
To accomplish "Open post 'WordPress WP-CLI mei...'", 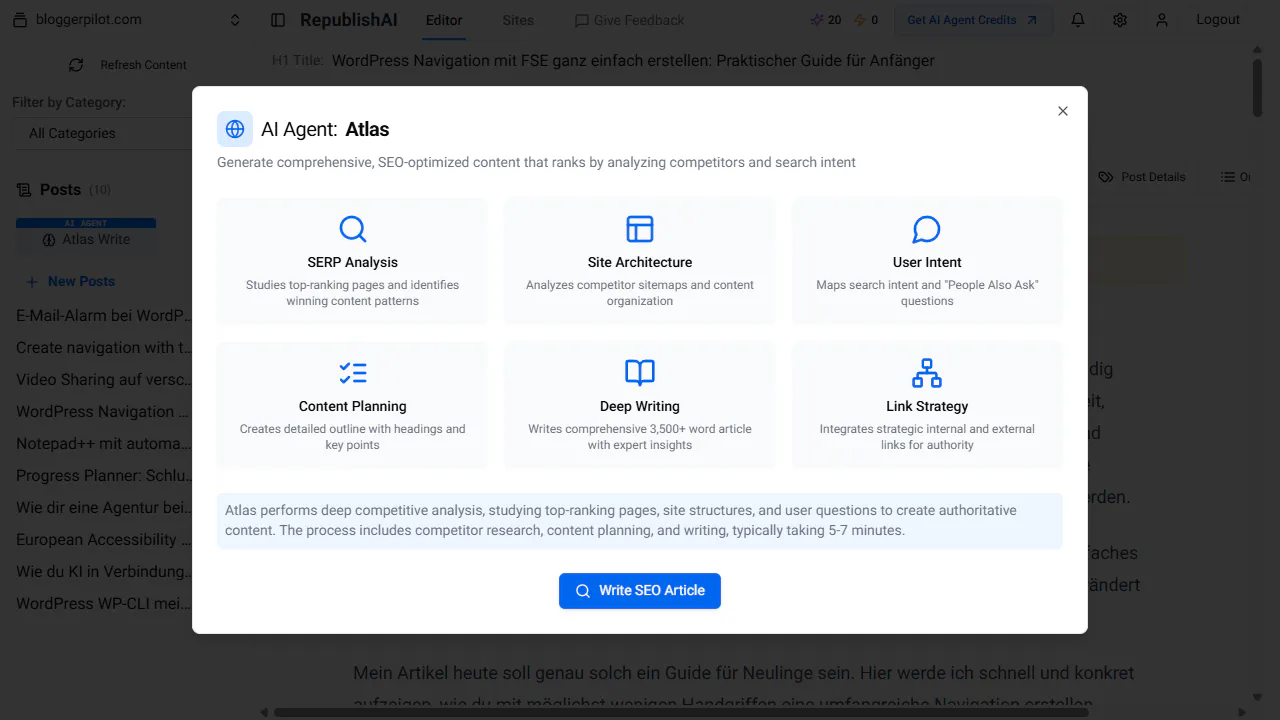I will coord(102,604).
